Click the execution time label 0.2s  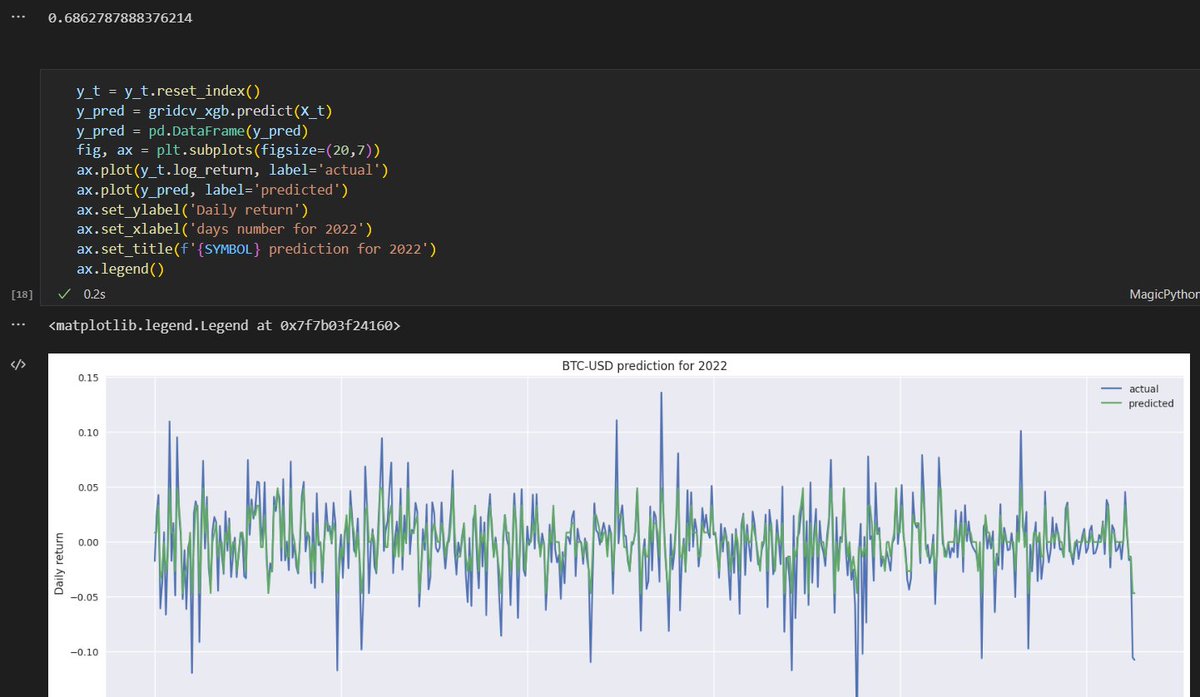point(95,294)
